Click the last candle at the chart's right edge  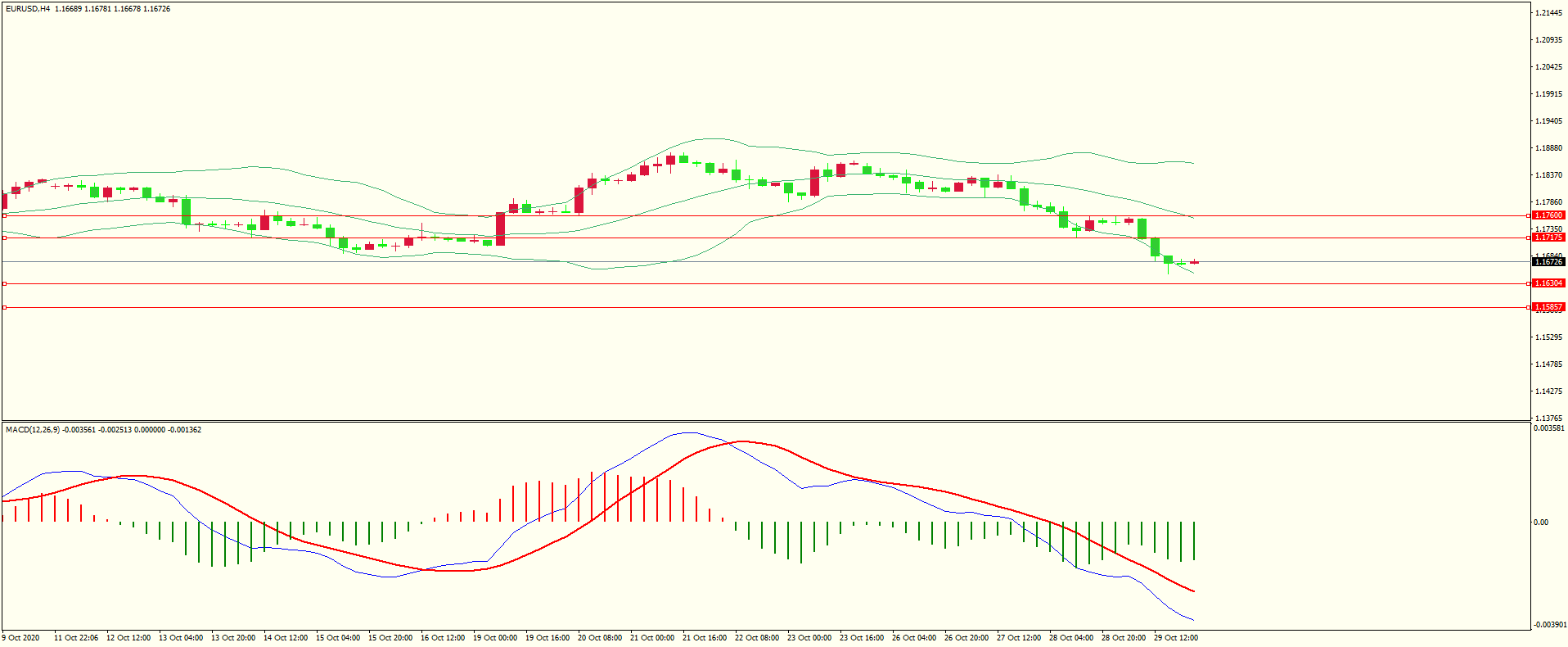pos(1194,262)
